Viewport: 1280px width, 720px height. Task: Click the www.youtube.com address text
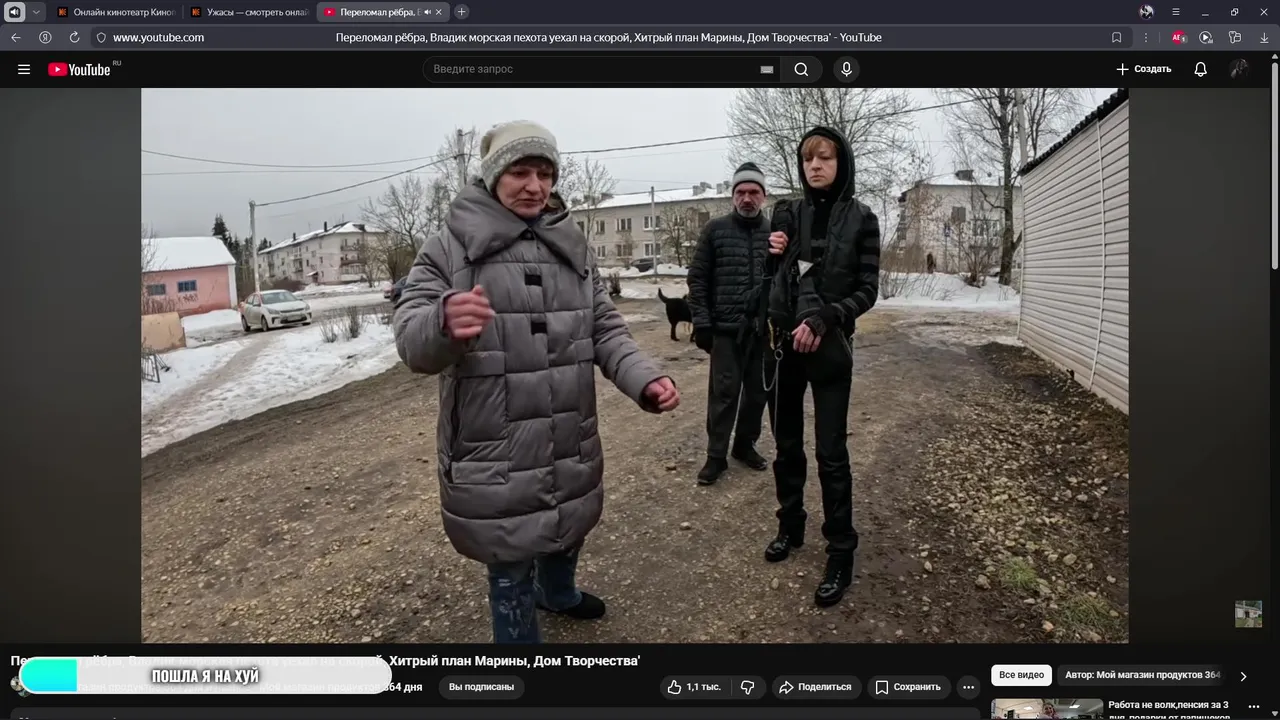158,37
